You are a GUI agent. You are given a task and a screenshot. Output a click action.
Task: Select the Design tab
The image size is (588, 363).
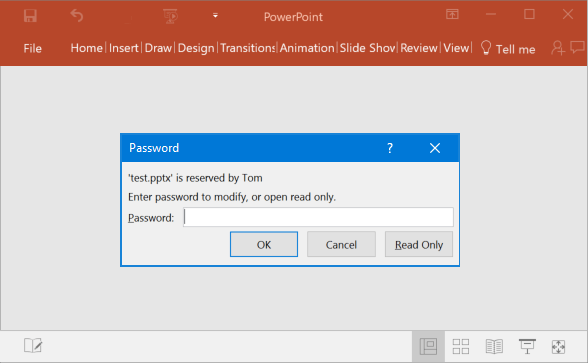coord(196,48)
